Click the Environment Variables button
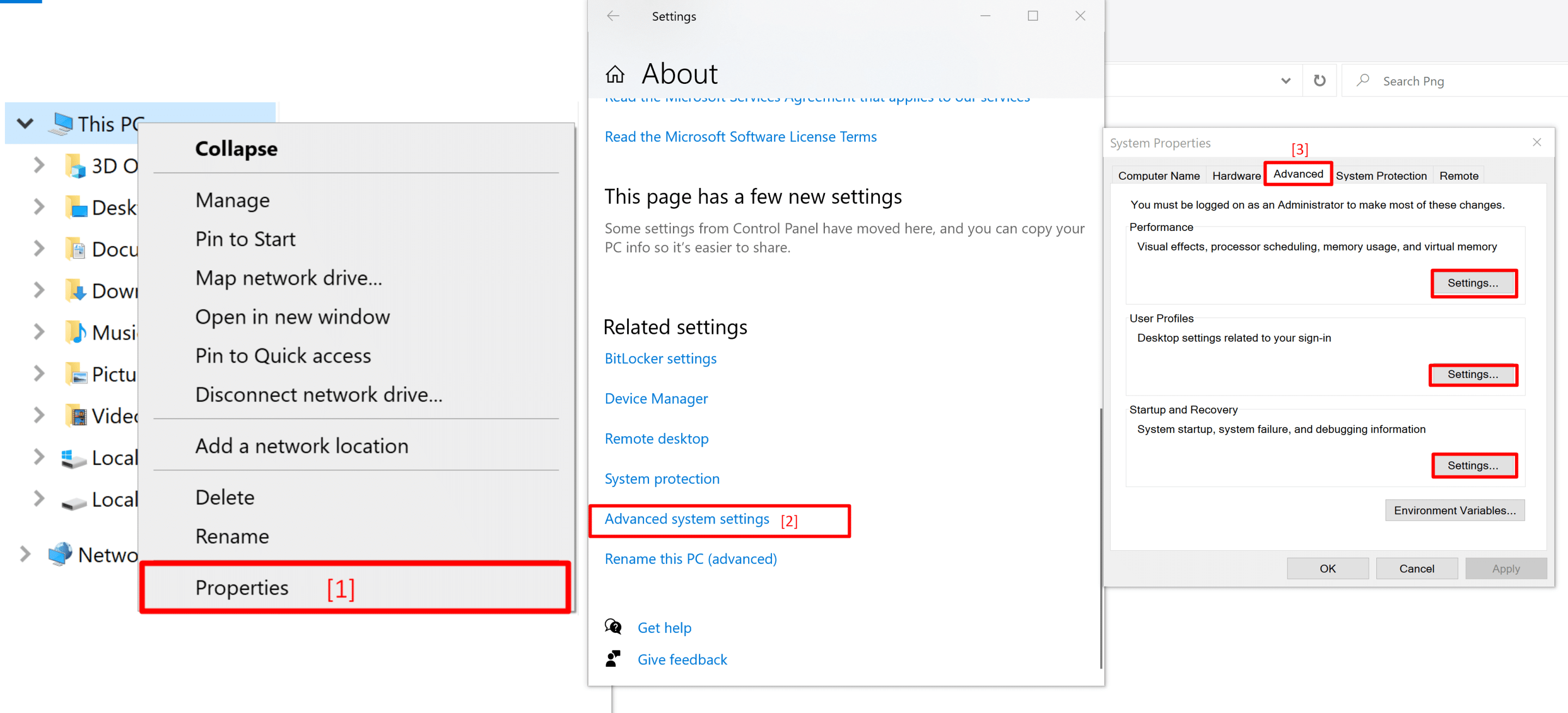 pyautogui.click(x=1454, y=510)
